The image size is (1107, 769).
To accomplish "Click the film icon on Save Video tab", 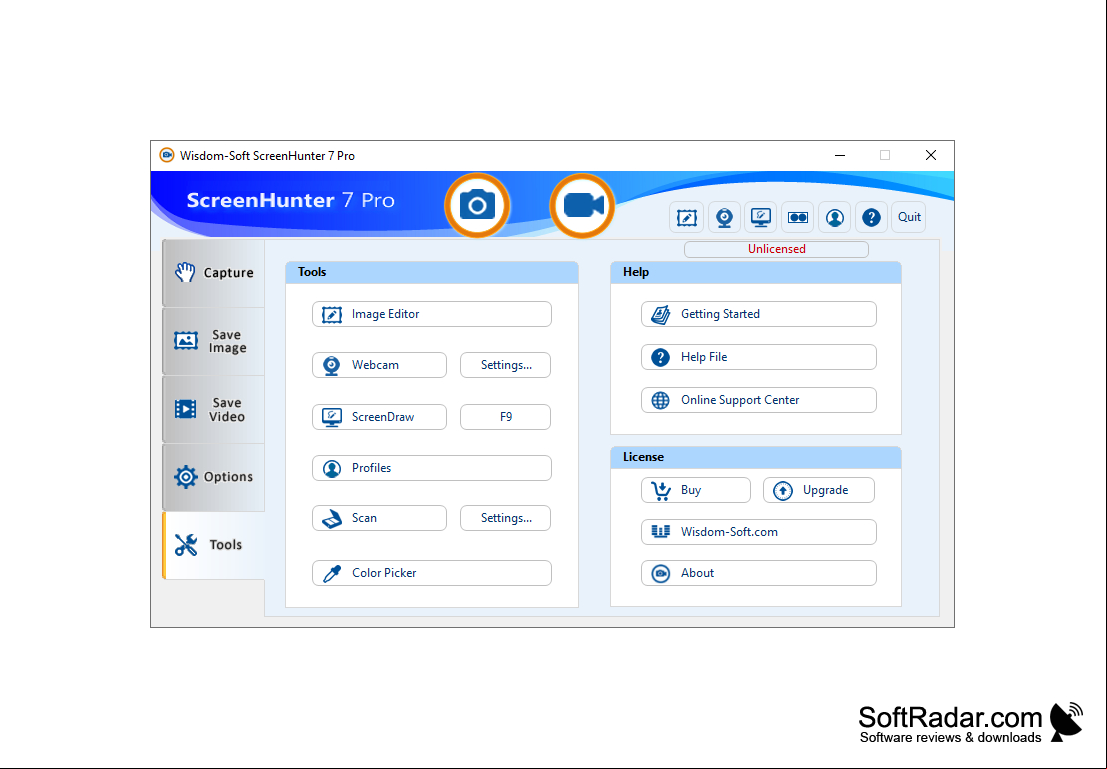I will (x=186, y=409).
